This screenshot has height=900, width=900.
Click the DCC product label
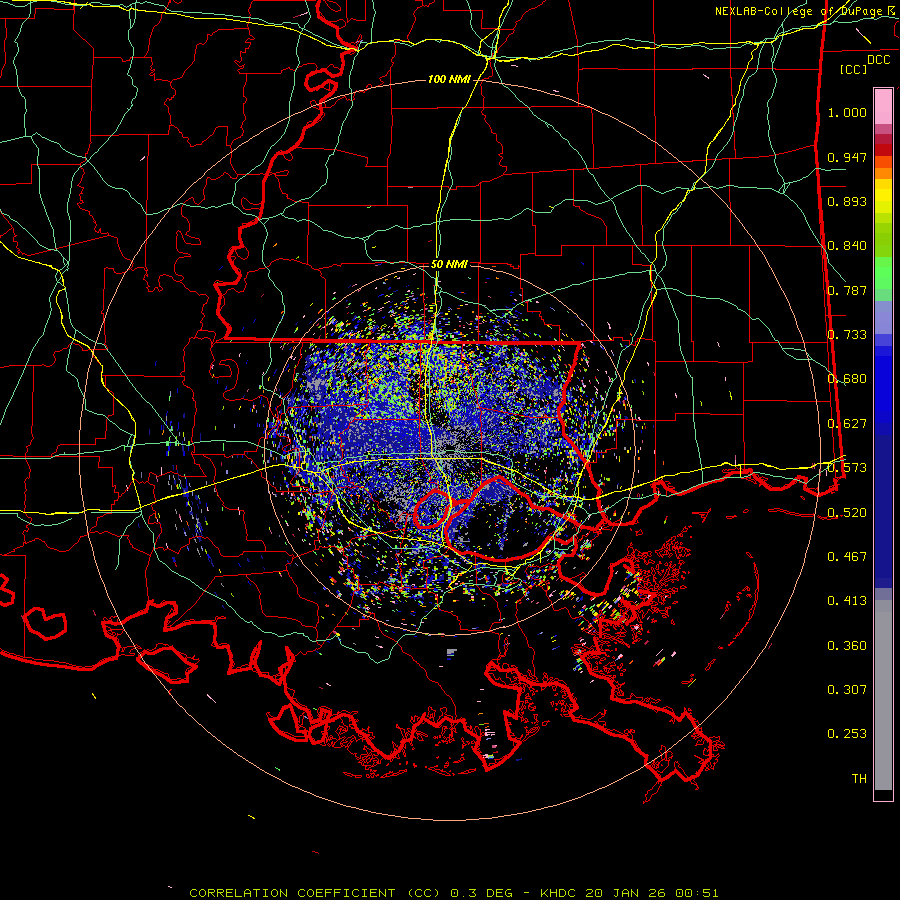pyautogui.click(x=878, y=60)
